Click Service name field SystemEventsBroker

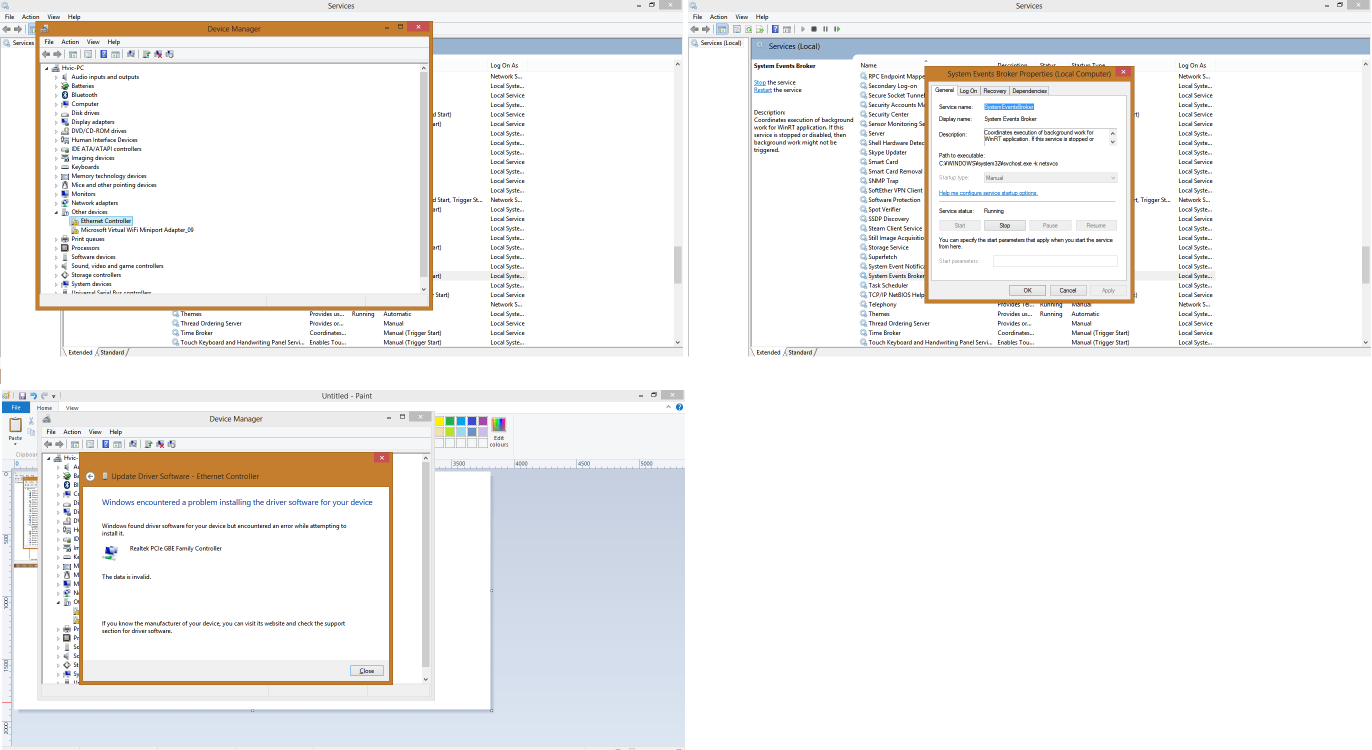click(1009, 106)
